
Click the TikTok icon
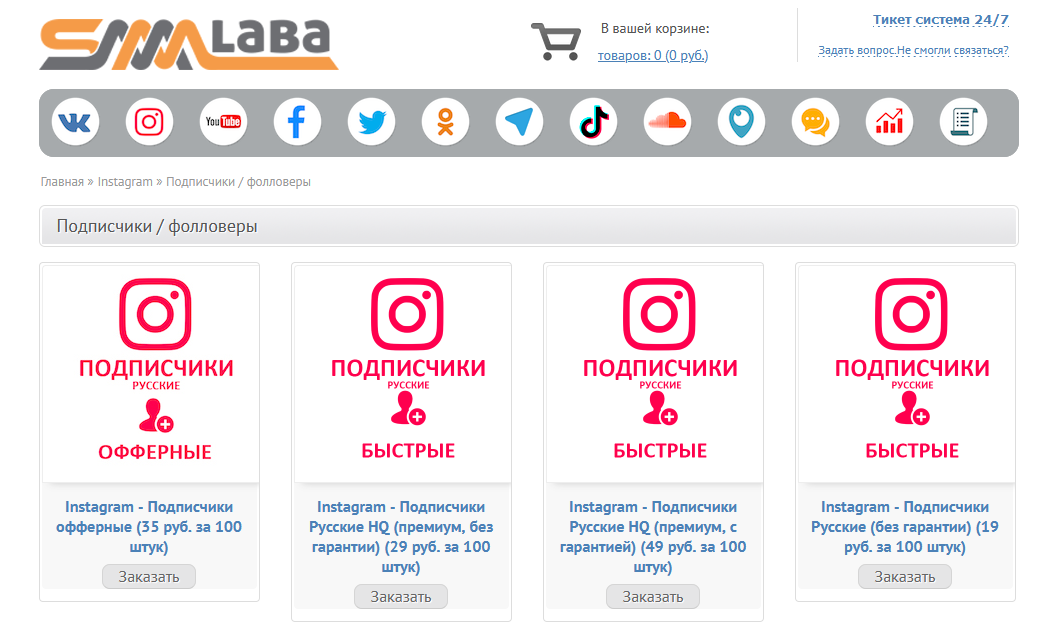(x=594, y=122)
